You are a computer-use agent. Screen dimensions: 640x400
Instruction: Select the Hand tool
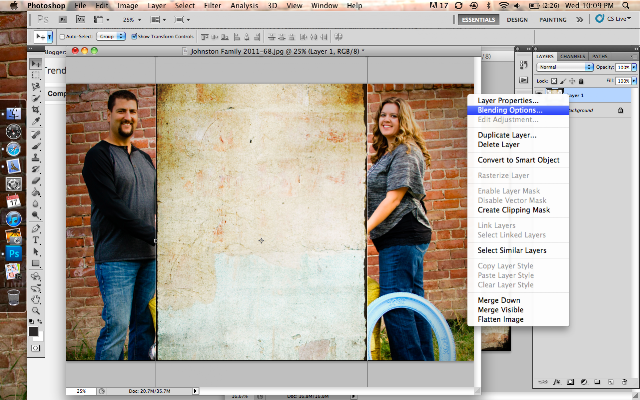coord(36,300)
